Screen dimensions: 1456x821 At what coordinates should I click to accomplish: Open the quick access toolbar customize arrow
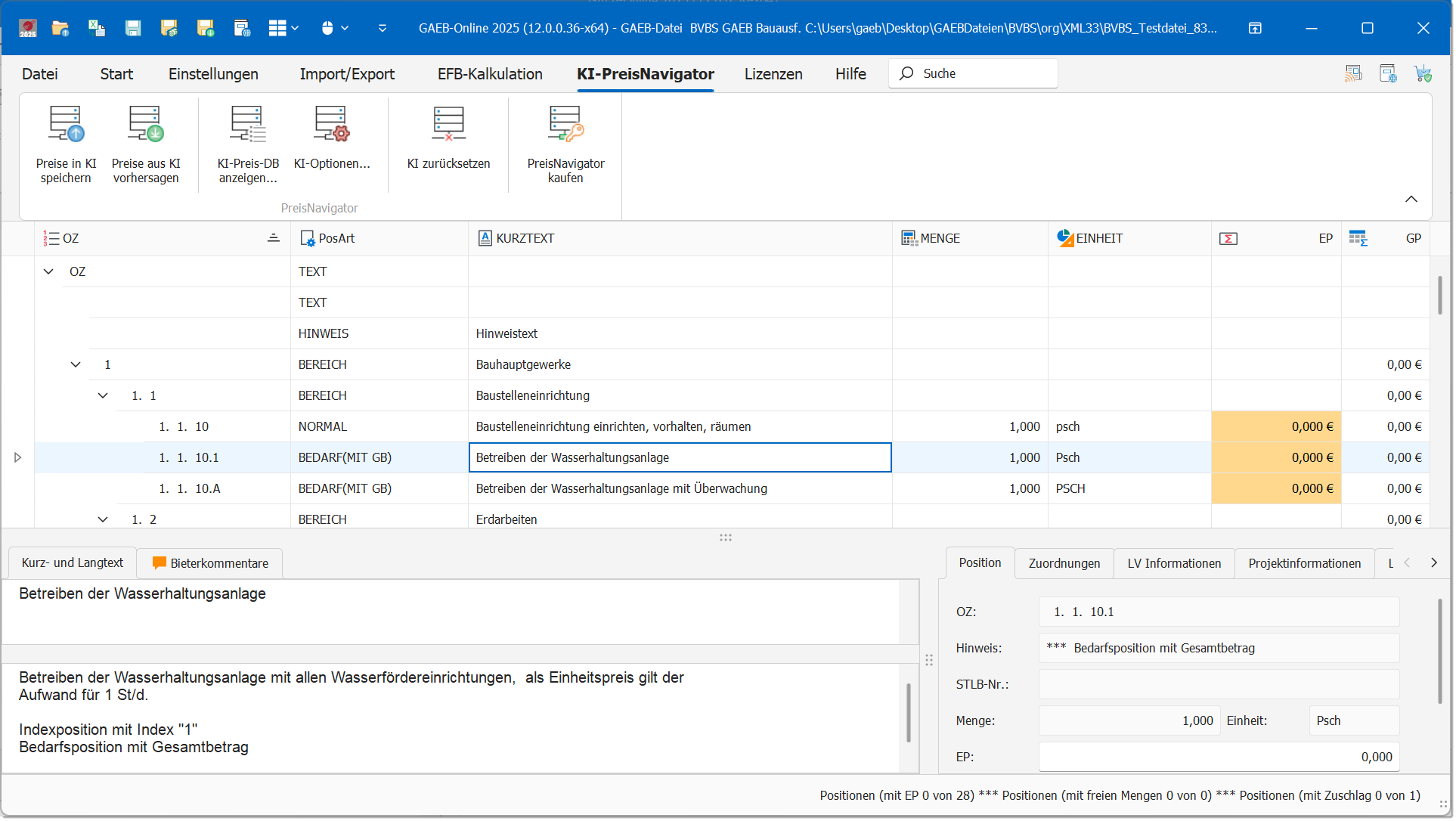click(x=383, y=29)
